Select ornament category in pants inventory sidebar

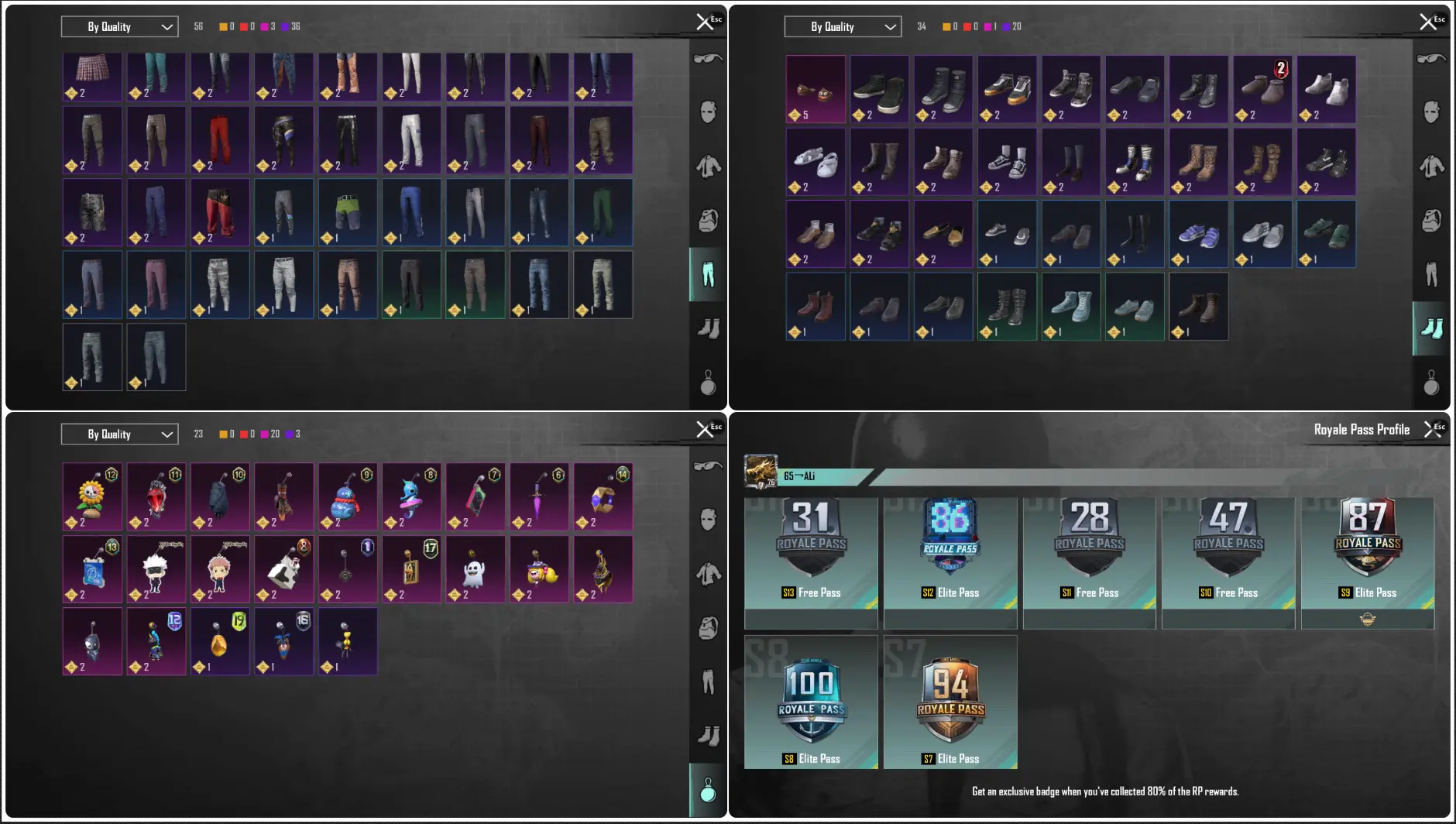pyautogui.click(x=708, y=382)
